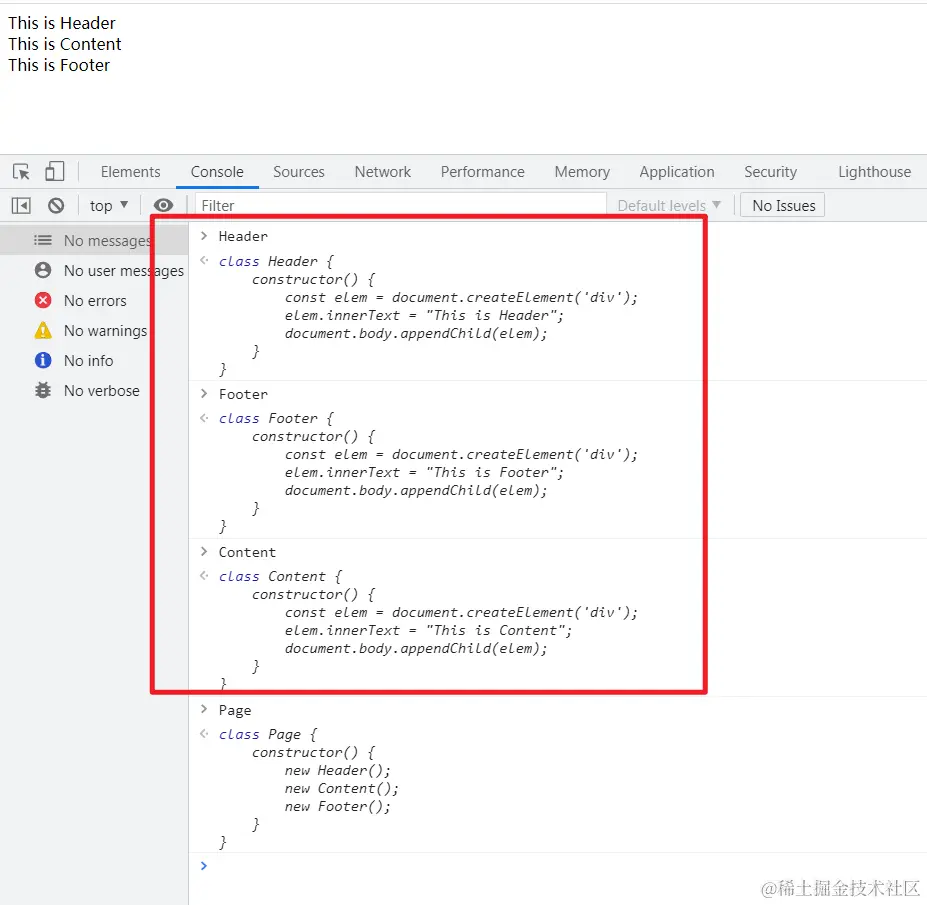The width and height of the screenshot is (927, 905).
Task: Click the console prompt input line
Action: pyautogui.click(x=558, y=865)
